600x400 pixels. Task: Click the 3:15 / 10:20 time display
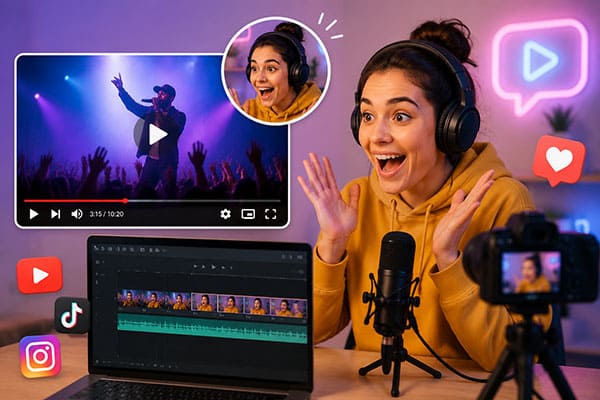pos(106,214)
